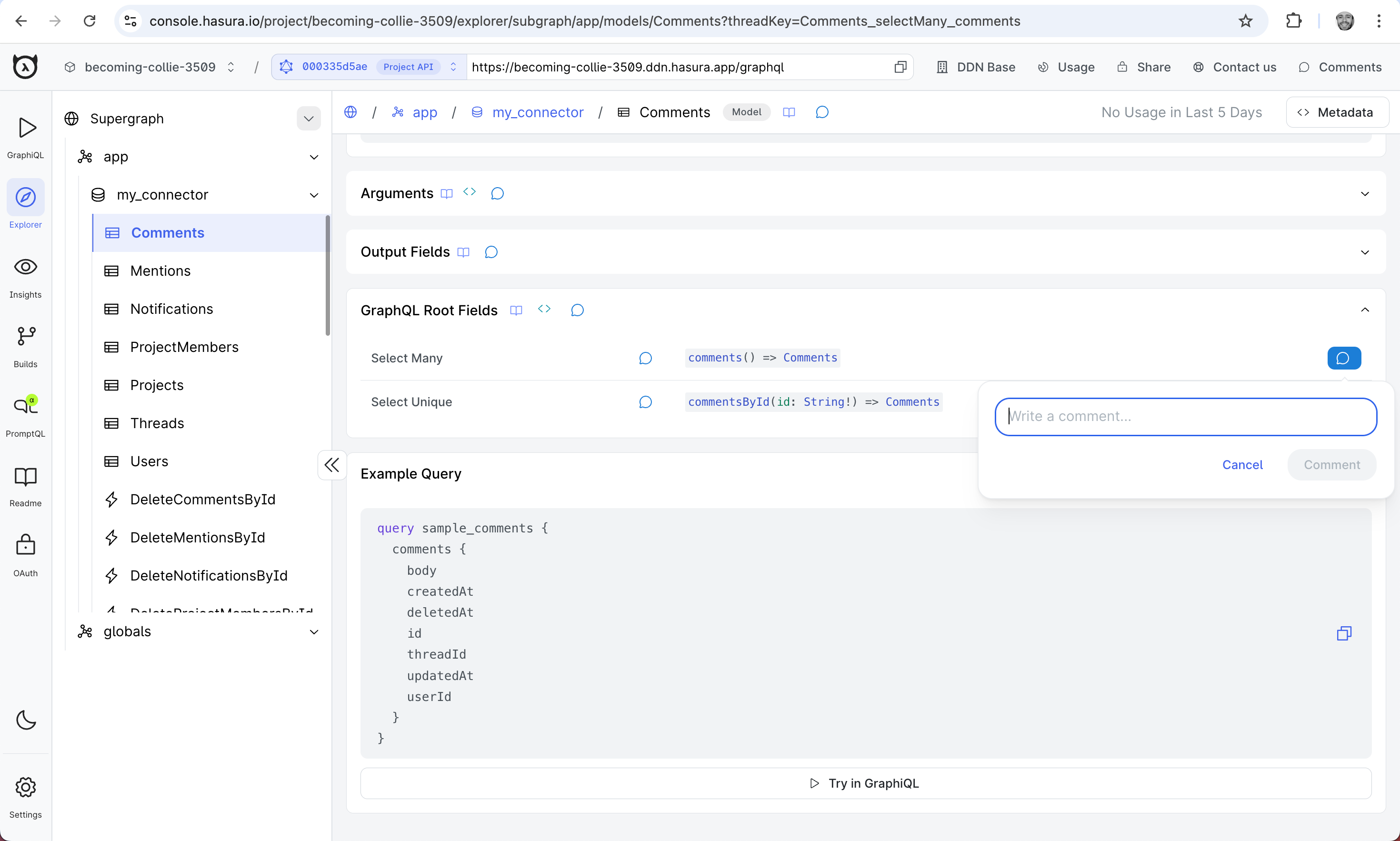Open the Project API dropdown
1400x841 pixels.
453,66
